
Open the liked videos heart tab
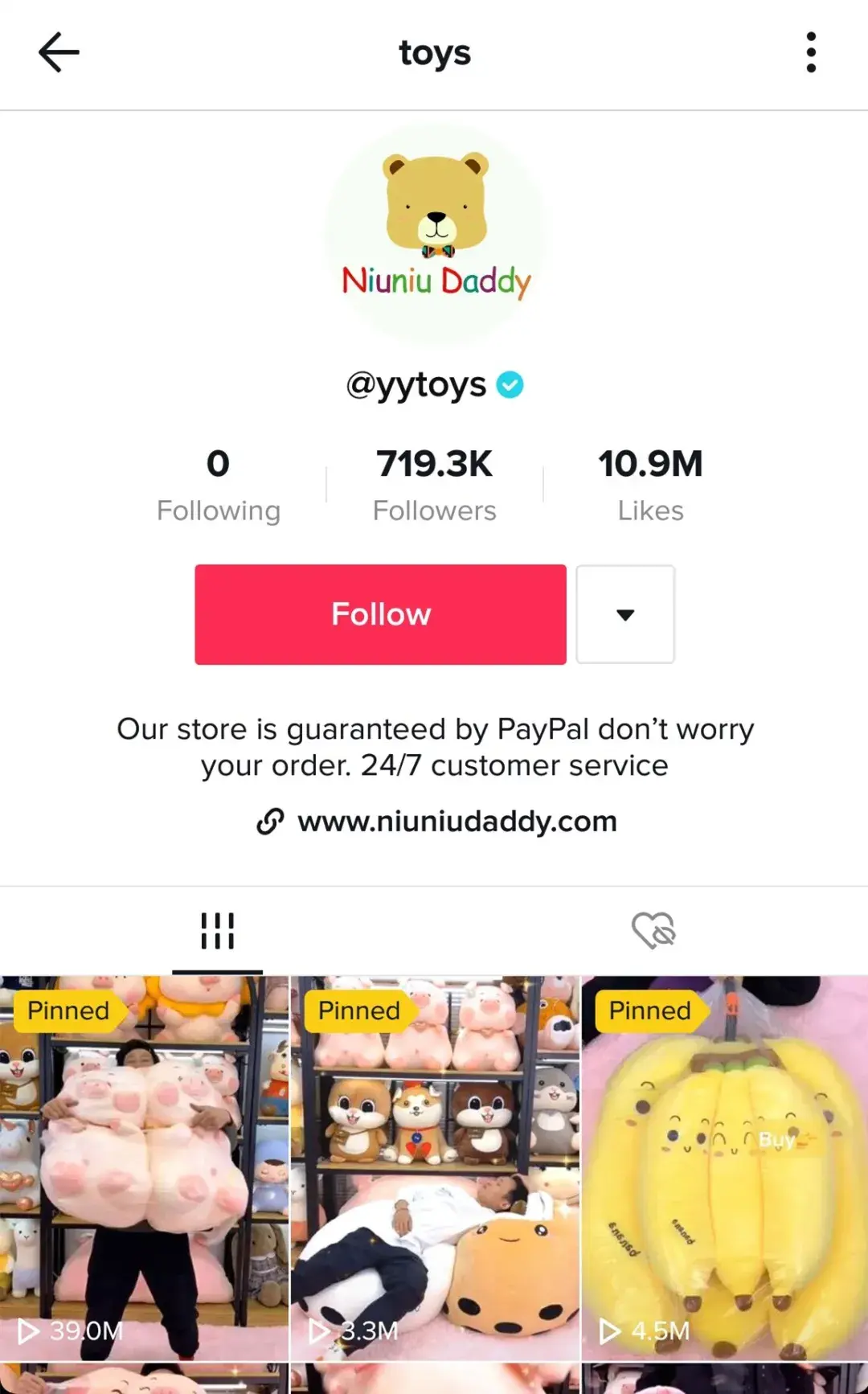pos(653,931)
